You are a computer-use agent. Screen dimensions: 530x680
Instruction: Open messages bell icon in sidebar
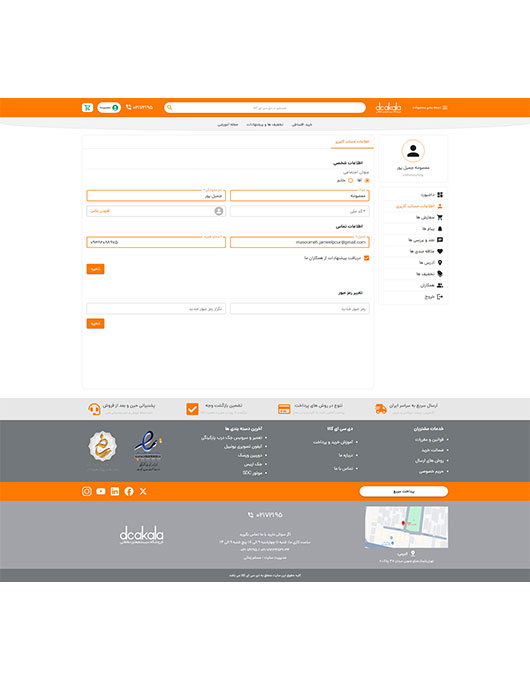point(440,229)
